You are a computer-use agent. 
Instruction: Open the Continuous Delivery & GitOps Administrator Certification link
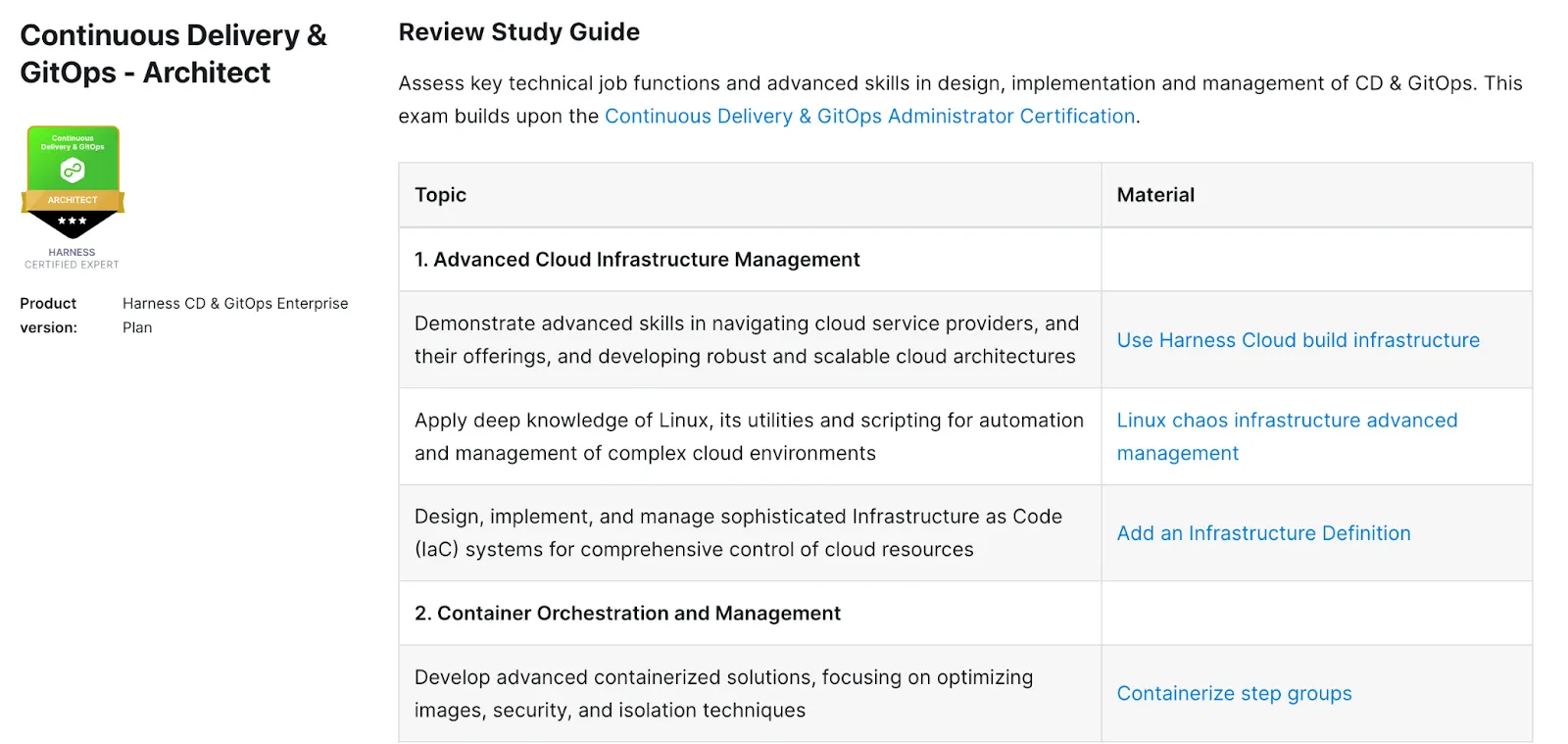click(x=870, y=116)
